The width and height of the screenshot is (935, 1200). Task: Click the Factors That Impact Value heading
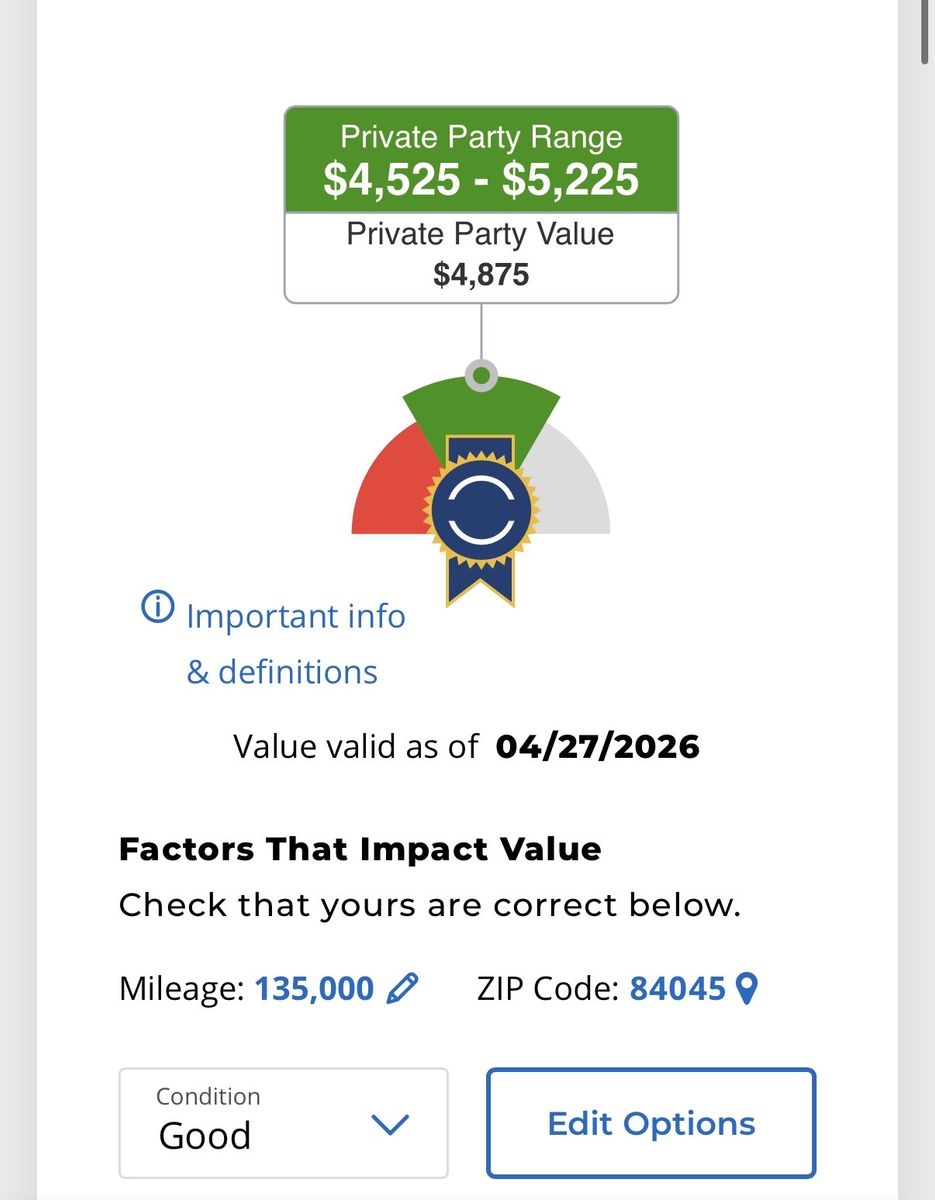tap(360, 849)
